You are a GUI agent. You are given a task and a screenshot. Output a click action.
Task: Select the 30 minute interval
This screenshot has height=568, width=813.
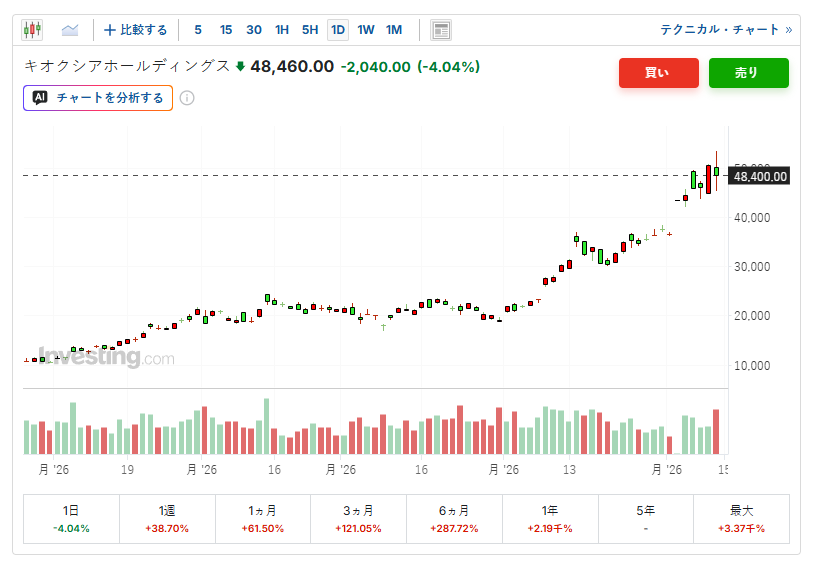254,30
